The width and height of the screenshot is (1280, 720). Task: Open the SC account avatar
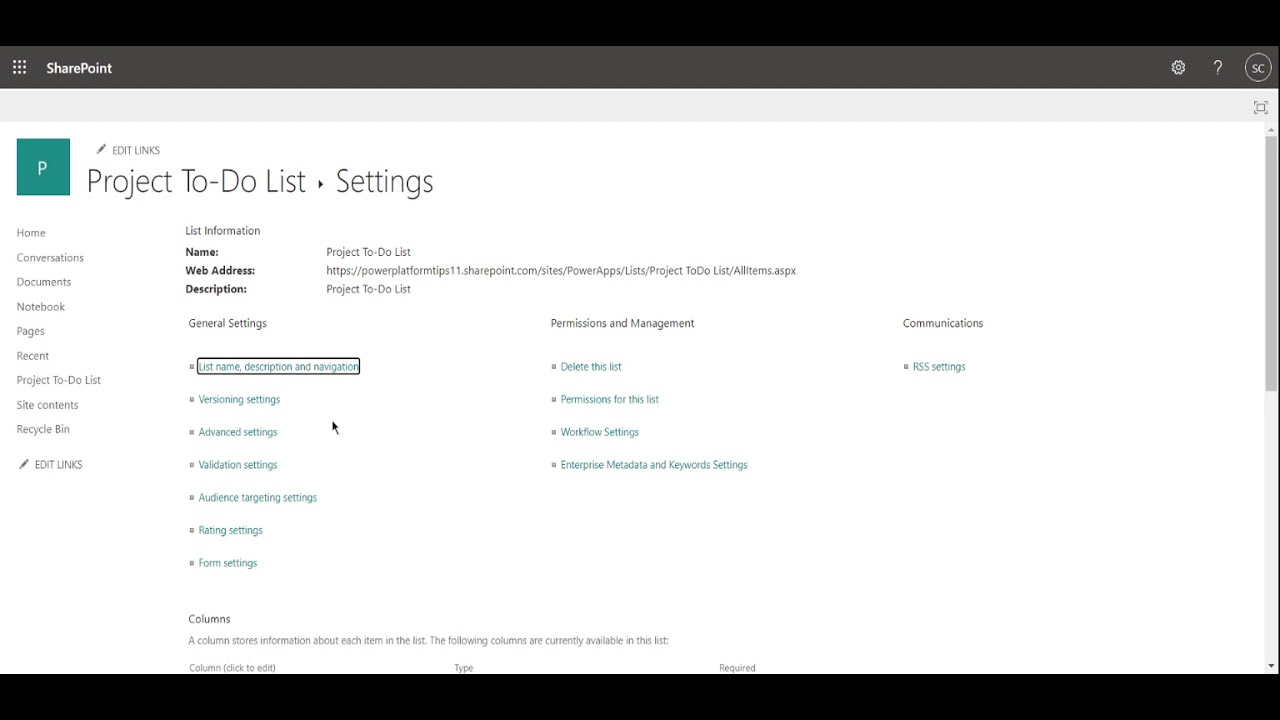pos(1258,68)
